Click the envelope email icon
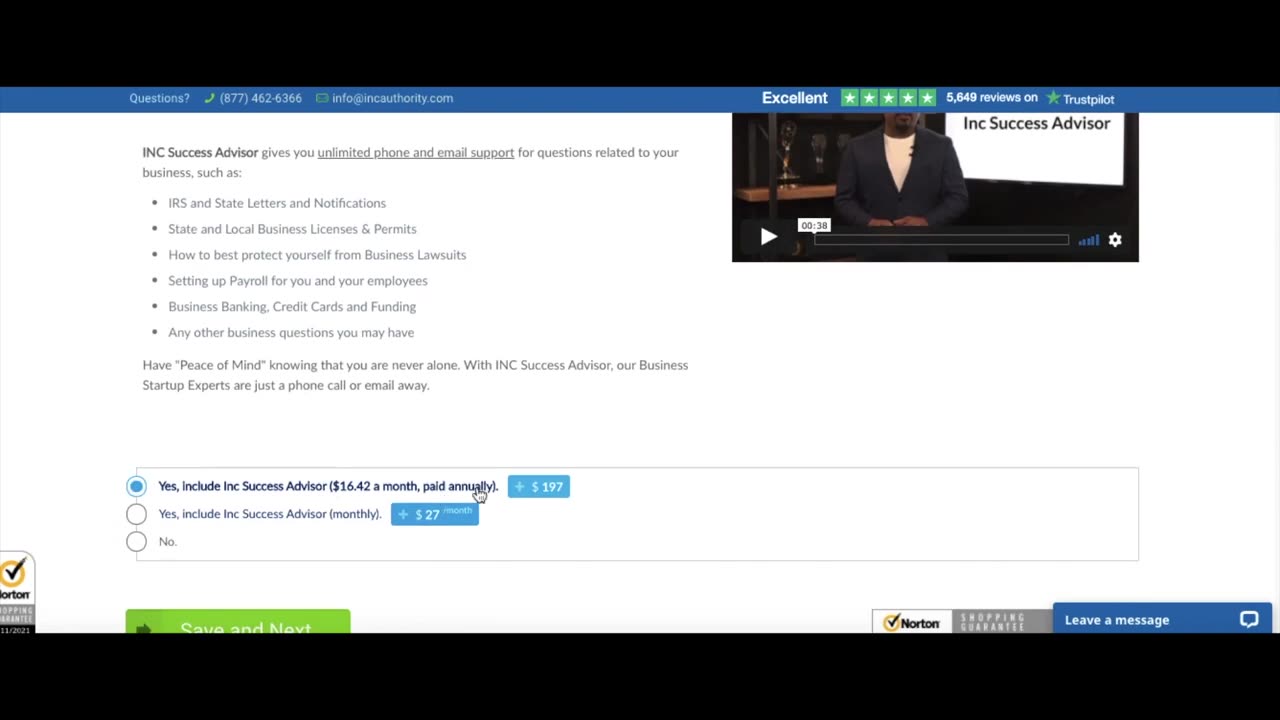1280x720 pixels. coord(322,98)
